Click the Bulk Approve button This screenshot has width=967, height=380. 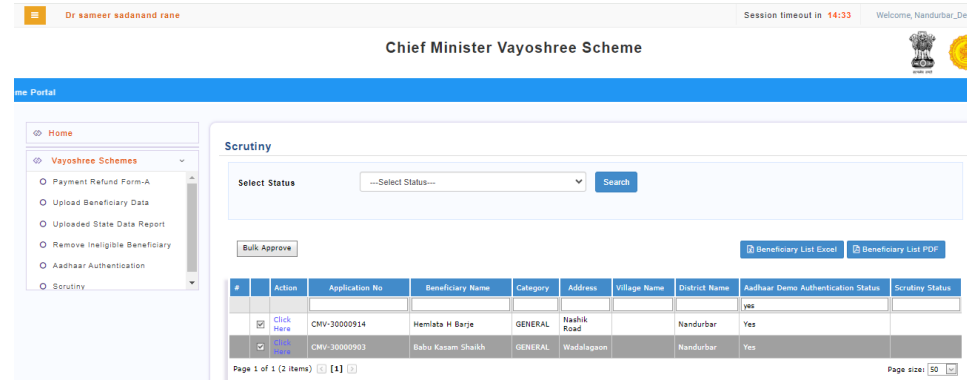click(267, 248)
